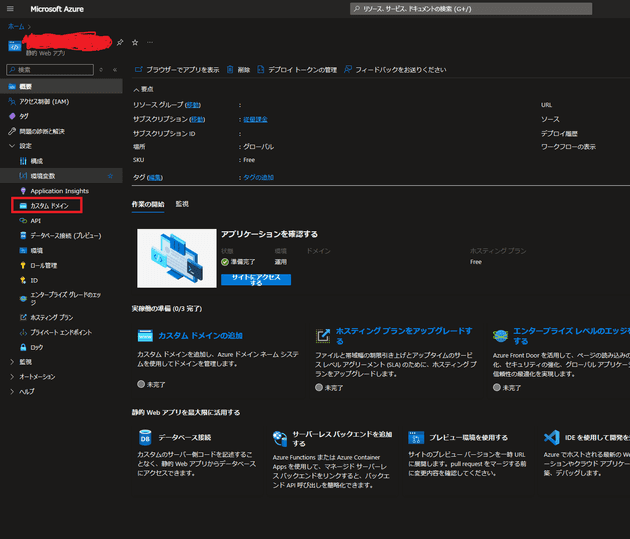The width and height of the screenshot is (630, 539).
Task: Expand the 監視 sidebar section
Action: [12, 362]
